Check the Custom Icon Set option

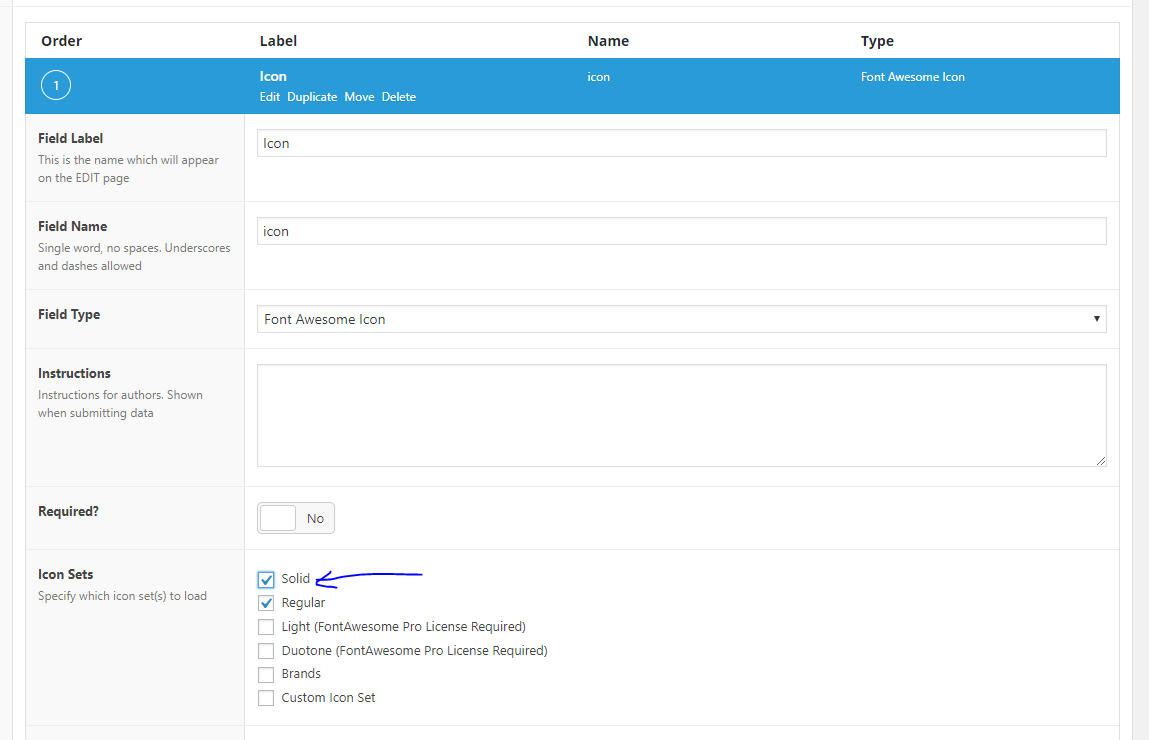[x=266, y=698]
